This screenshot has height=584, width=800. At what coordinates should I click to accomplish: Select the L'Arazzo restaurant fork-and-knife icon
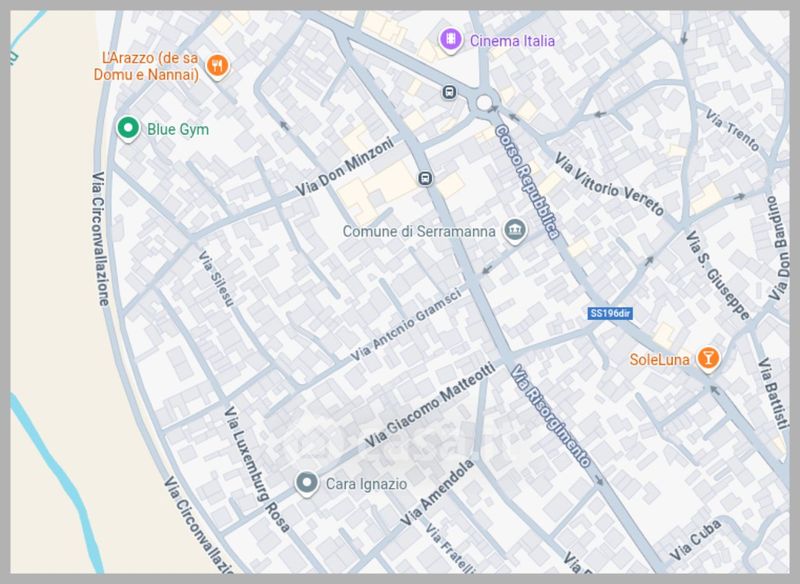218,67
